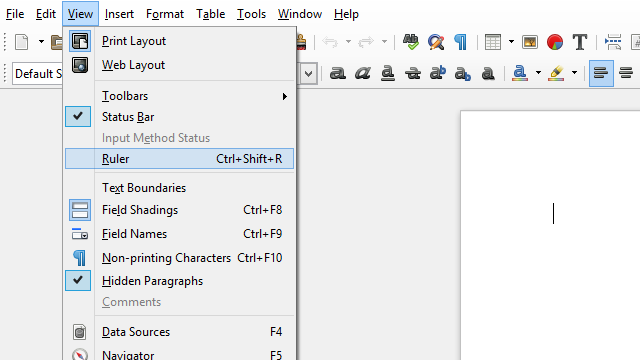The width and height of the screenshot is (640, 360).
Task: Select Print Layout view
Action: (x=180, y=41)
